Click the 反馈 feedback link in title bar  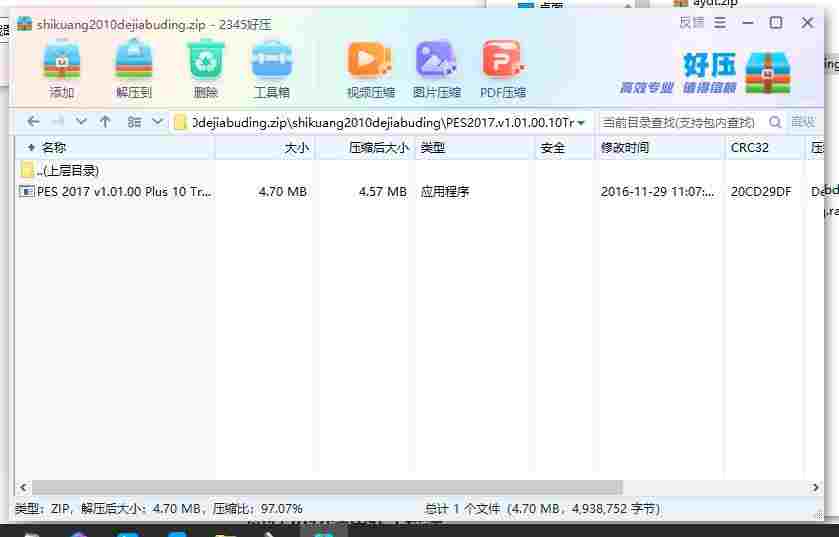(x=692, y=23)
